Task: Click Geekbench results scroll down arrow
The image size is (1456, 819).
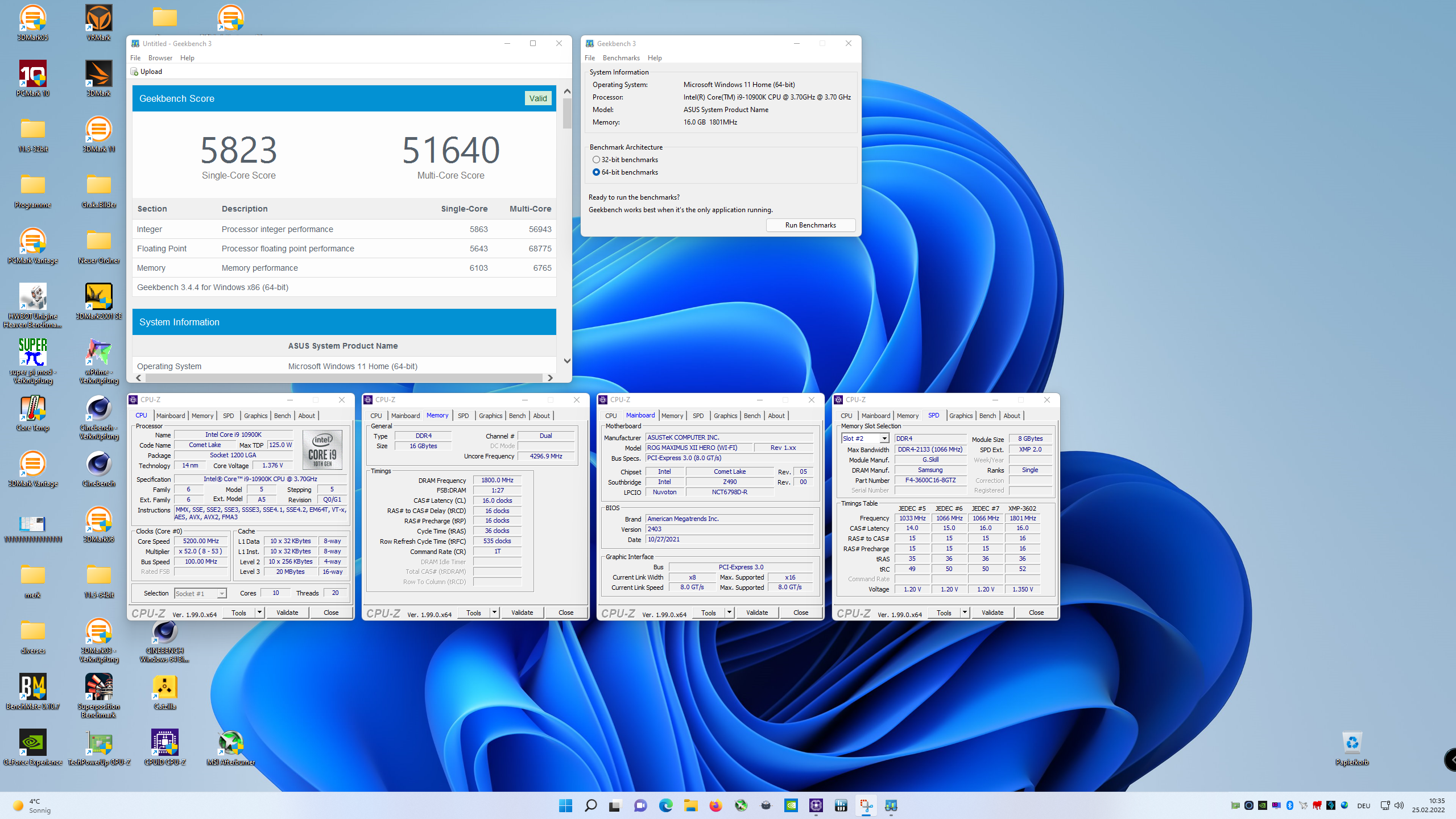Action: pos(567,361)
